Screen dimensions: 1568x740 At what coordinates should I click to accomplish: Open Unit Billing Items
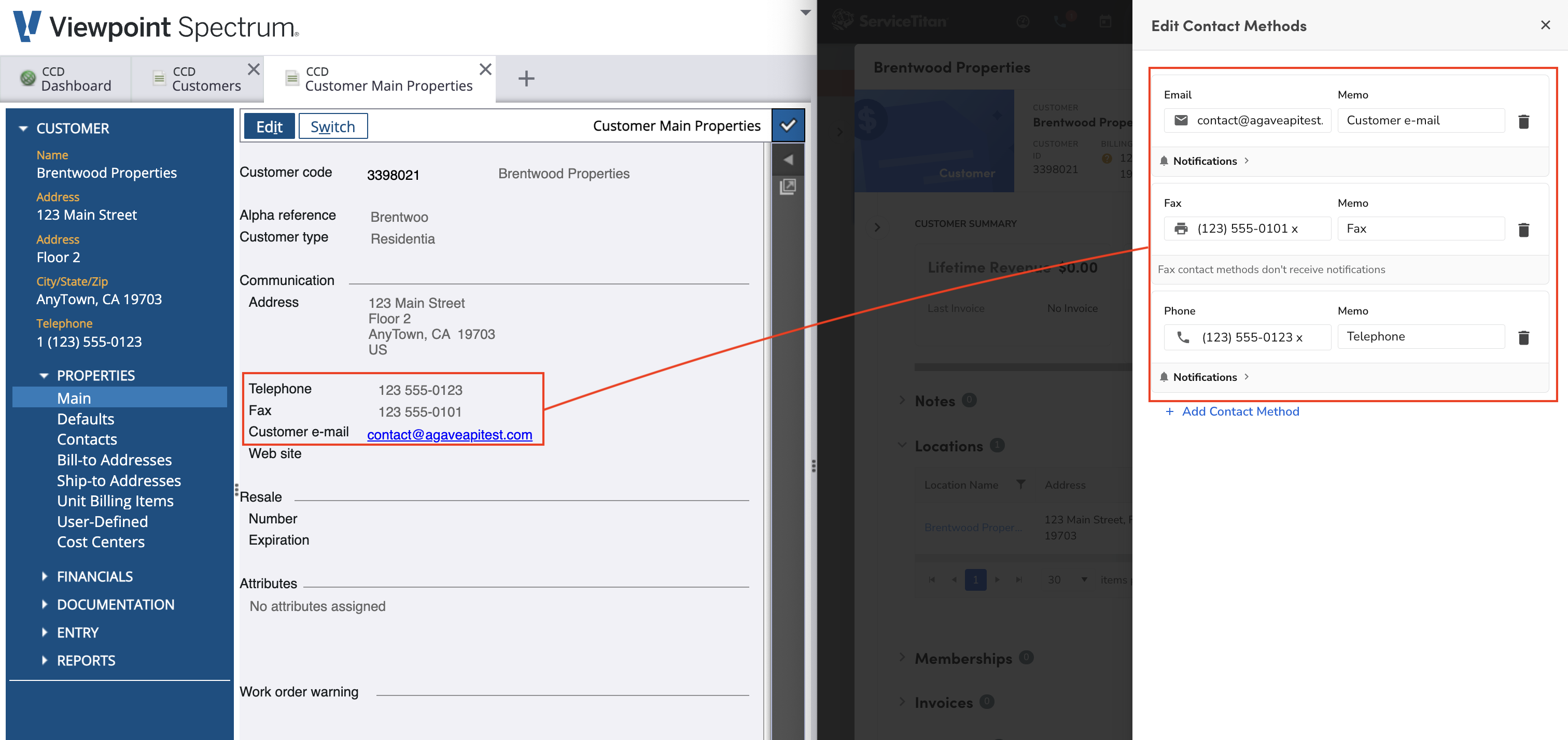(115, 501)
